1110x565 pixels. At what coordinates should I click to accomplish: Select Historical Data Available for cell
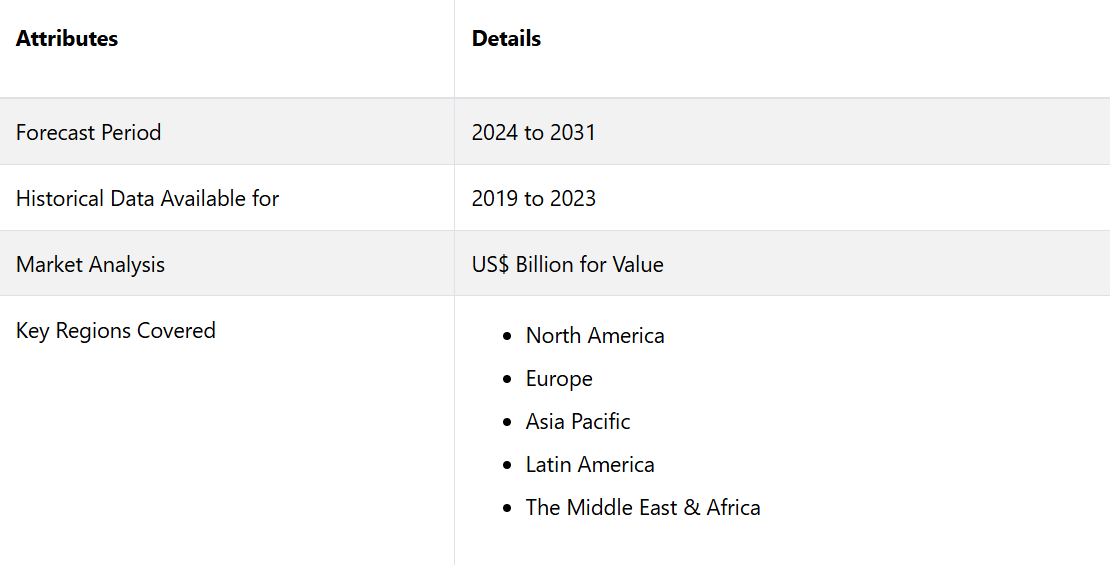[x=227, y=198]
